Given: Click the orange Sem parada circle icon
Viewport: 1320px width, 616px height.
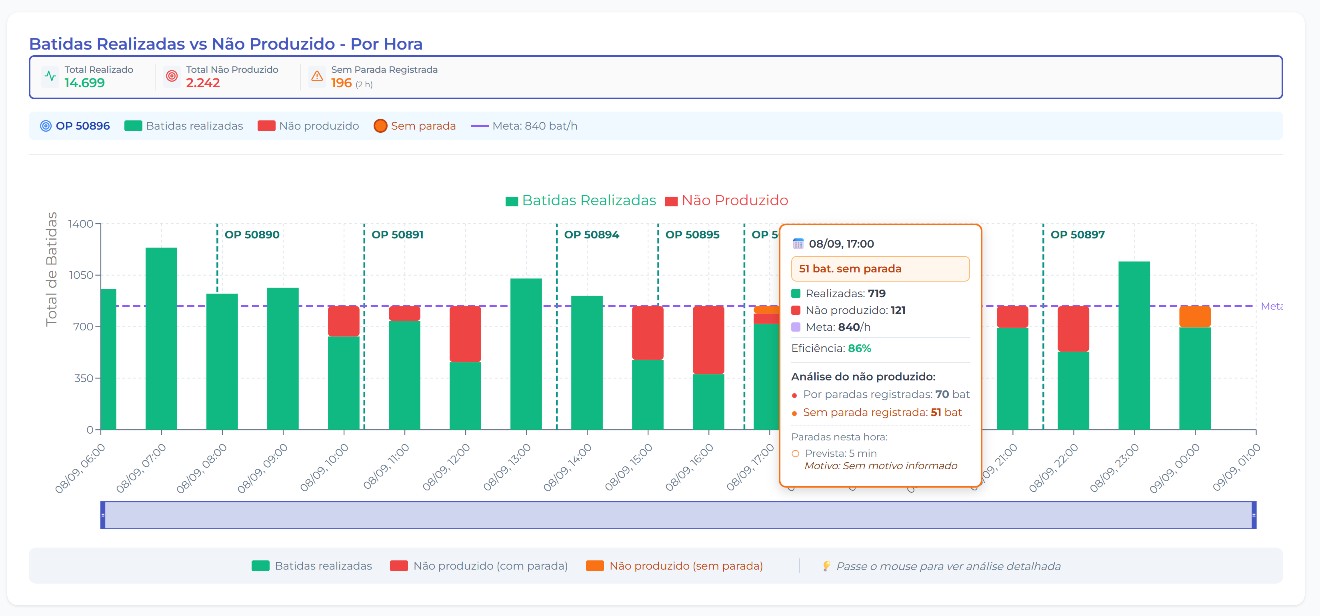Looking at the screenshot, I should click(x=380, y=126).
